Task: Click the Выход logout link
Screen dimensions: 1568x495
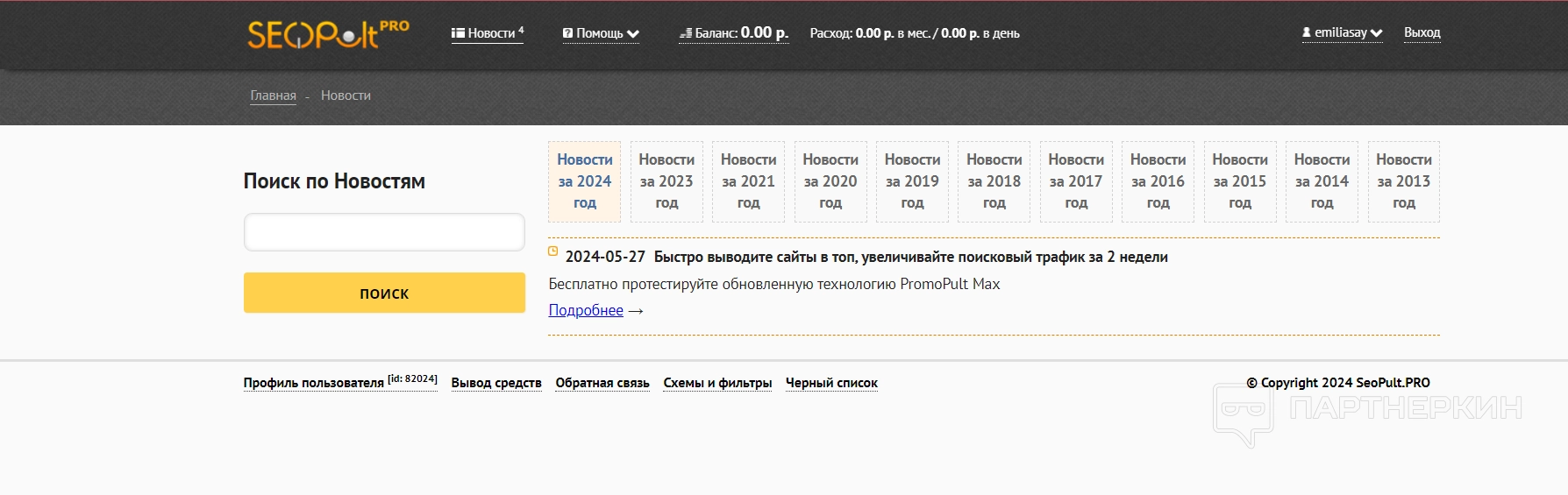Action: (x=1422, y=32)
